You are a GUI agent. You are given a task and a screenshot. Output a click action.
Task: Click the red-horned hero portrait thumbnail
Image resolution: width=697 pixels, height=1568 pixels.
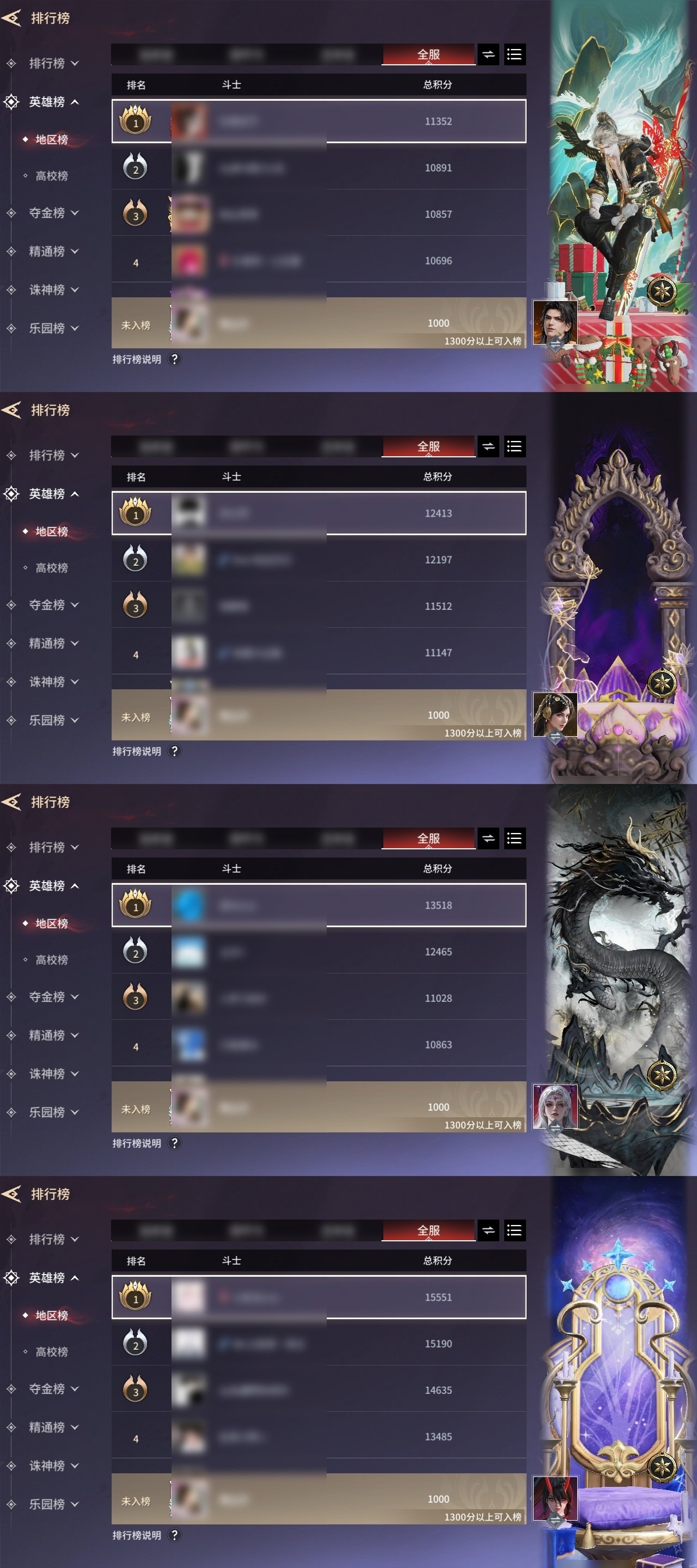point(554,1499)
